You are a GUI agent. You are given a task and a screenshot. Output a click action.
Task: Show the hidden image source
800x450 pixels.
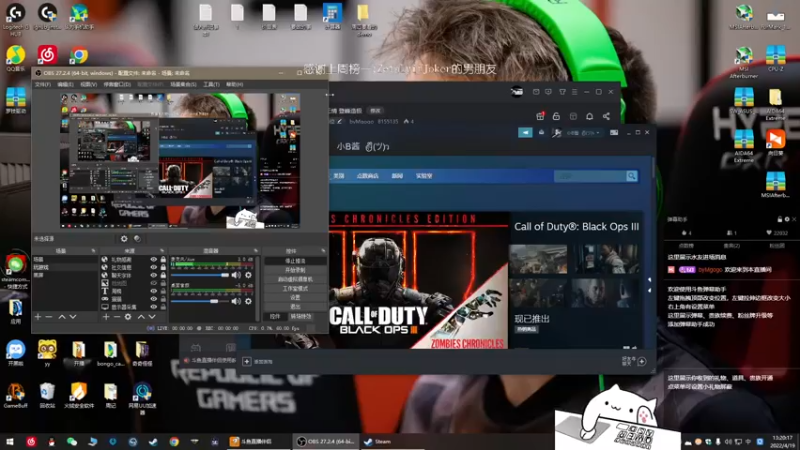click(154, 283)
